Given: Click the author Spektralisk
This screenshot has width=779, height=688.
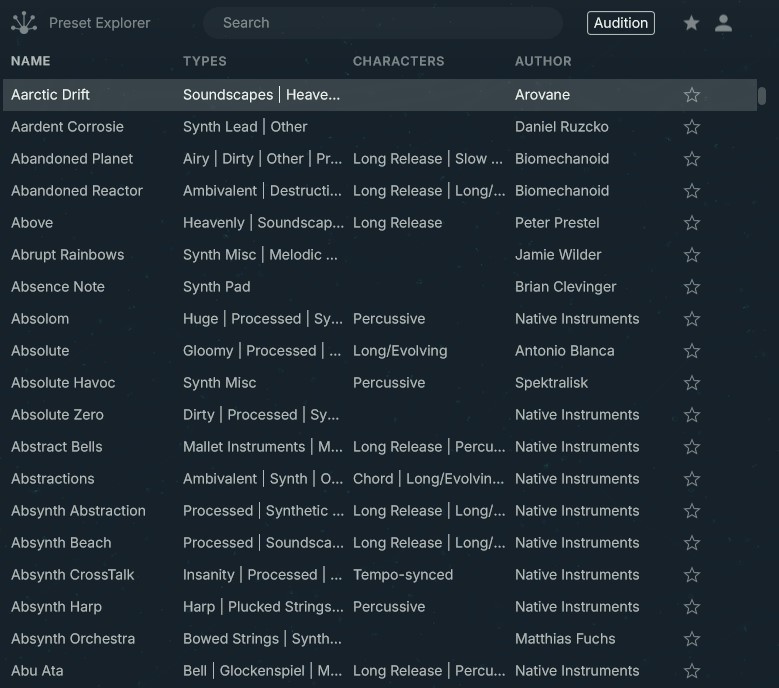Looking at the screenshot, I should (551, 383).
